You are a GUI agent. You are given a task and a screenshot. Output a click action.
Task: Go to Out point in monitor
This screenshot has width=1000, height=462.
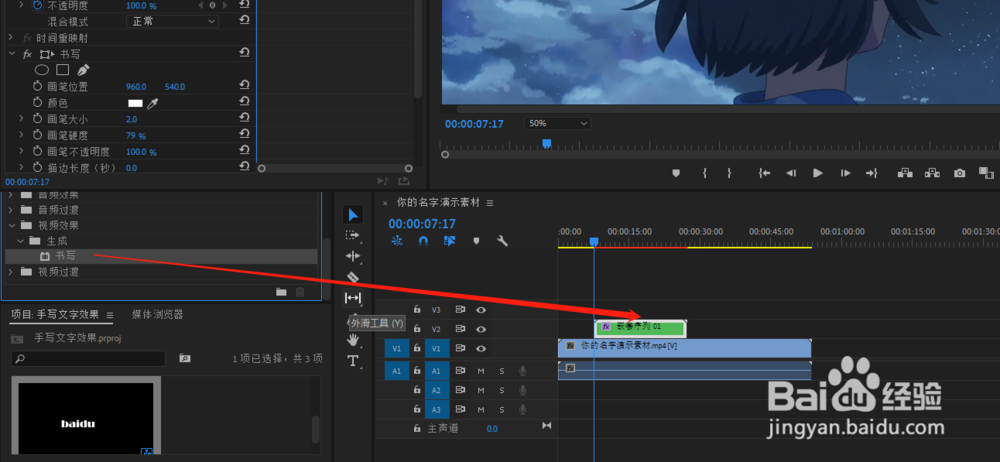[872, 173]
